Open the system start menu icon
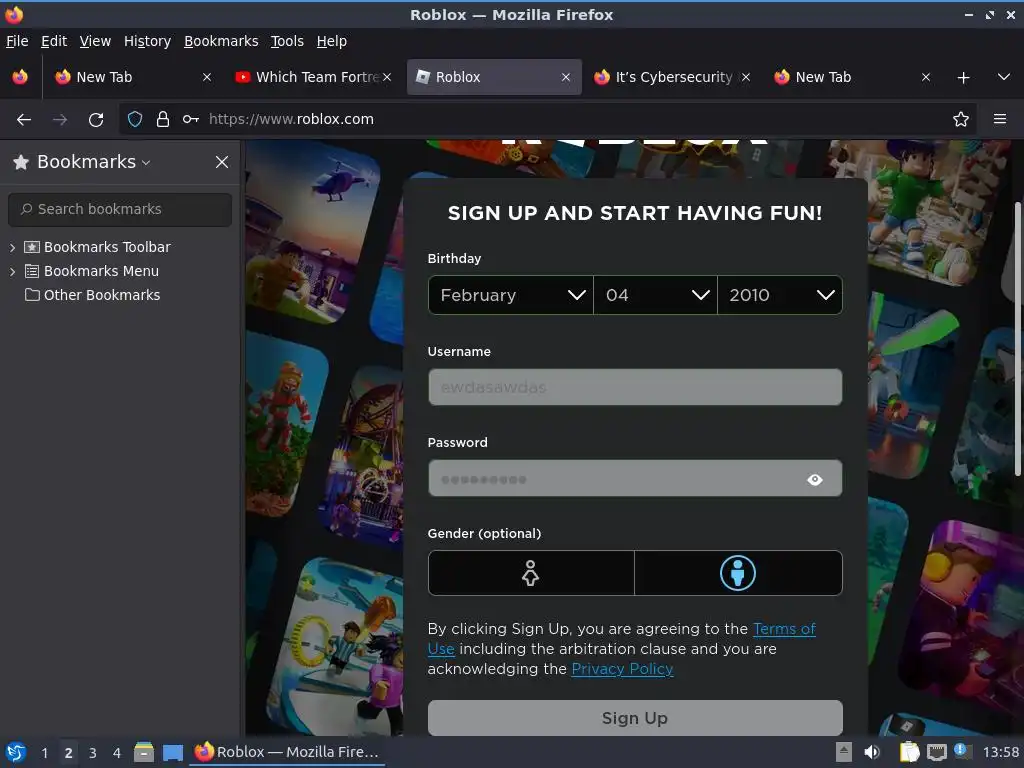1024x768 pixels. click(x=16, y=752)
